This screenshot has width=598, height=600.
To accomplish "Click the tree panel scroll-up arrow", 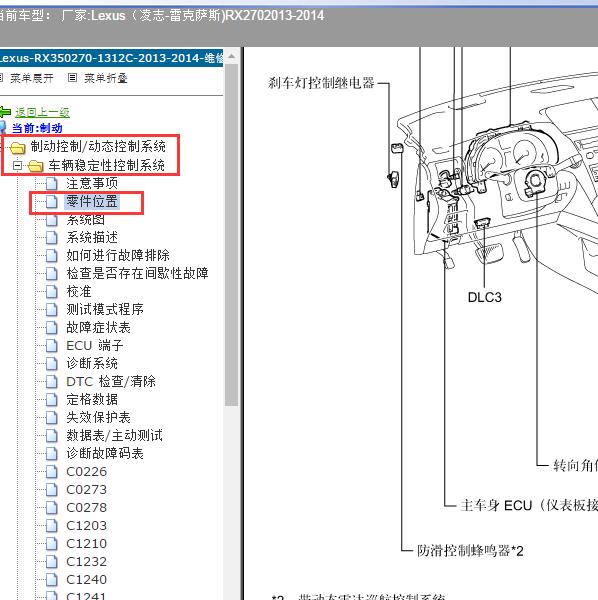I will [x=231, y=57].
